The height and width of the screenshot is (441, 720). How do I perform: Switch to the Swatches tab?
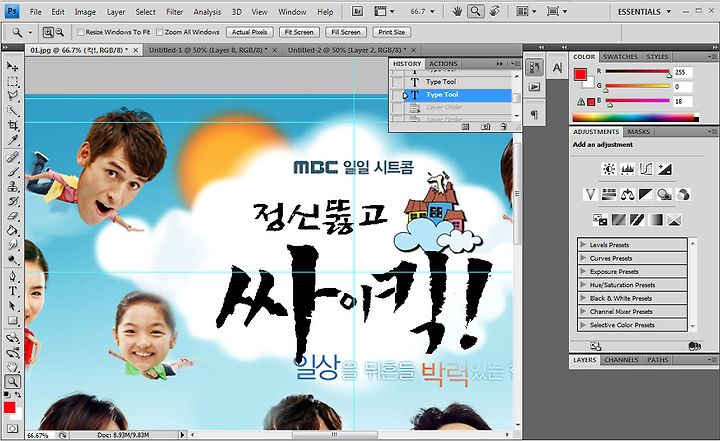pos(620,57)
